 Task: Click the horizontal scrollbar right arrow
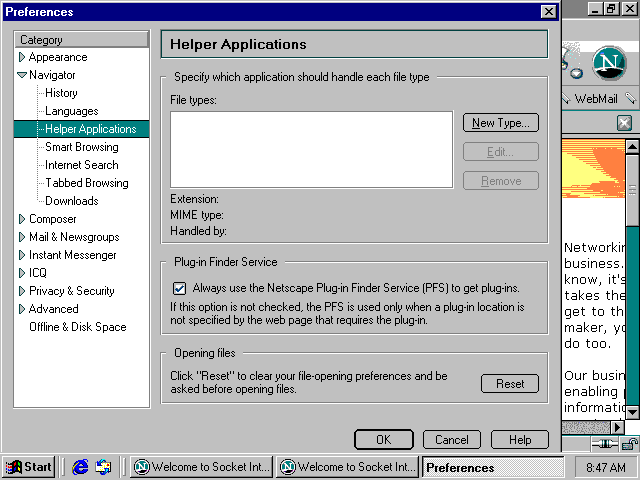618,427
